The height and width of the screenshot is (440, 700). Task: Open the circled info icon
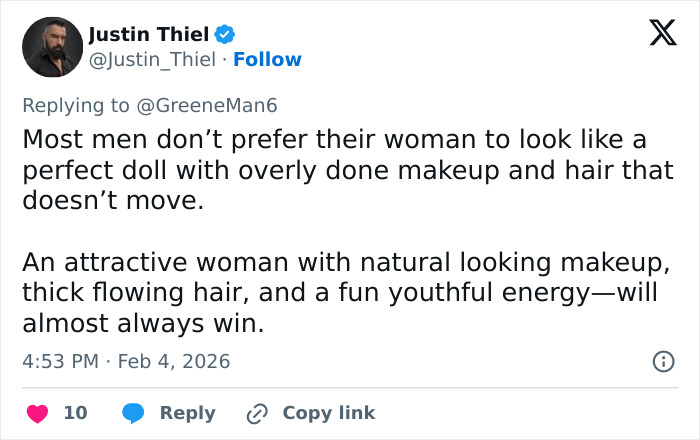coord(662,362)
